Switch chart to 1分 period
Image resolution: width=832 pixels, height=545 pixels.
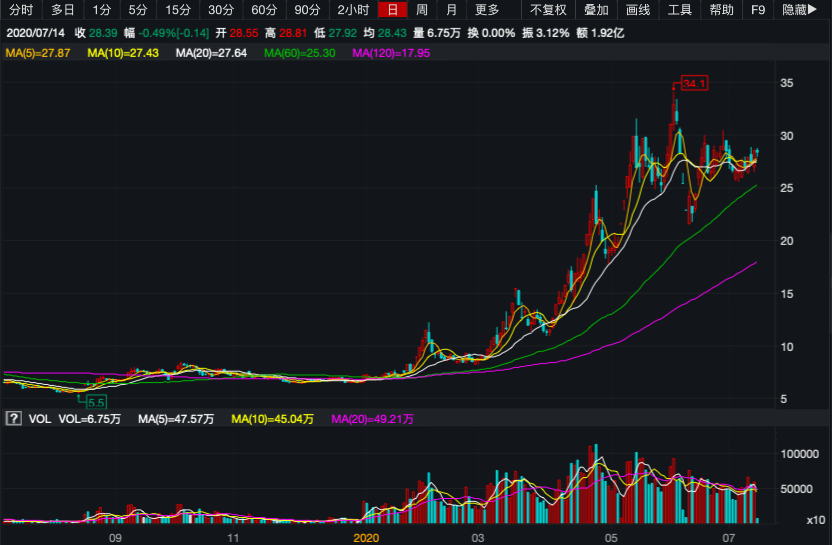coord(102,10)
